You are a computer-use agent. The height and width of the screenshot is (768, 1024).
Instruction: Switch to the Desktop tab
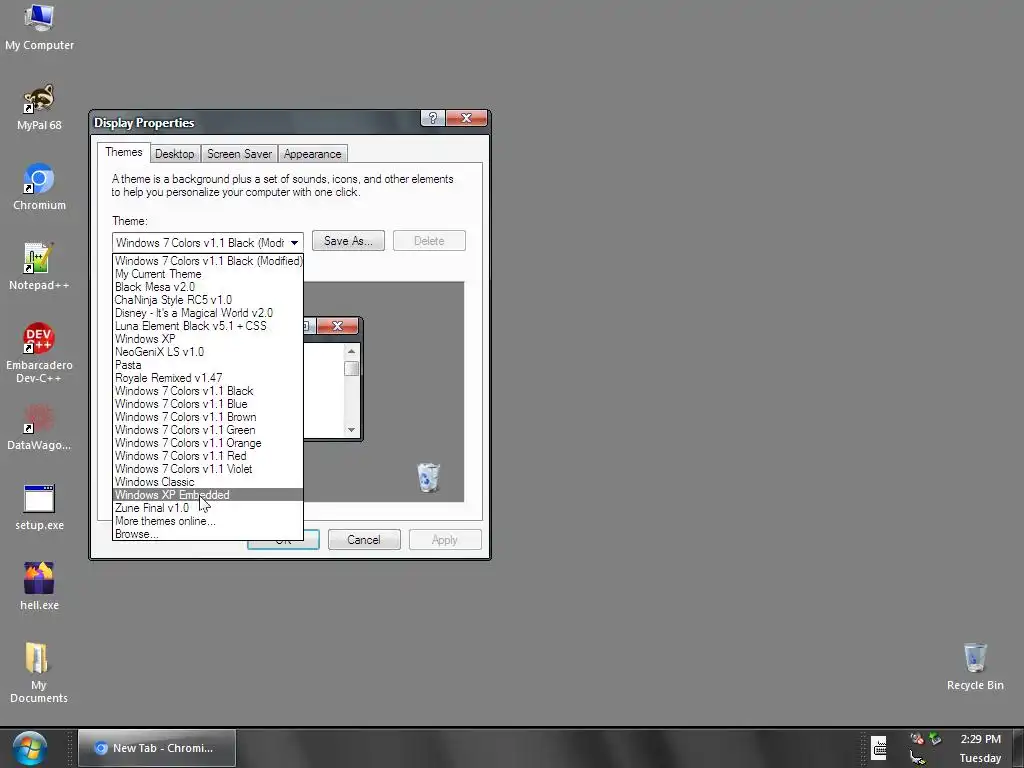(x=174, y=154)
